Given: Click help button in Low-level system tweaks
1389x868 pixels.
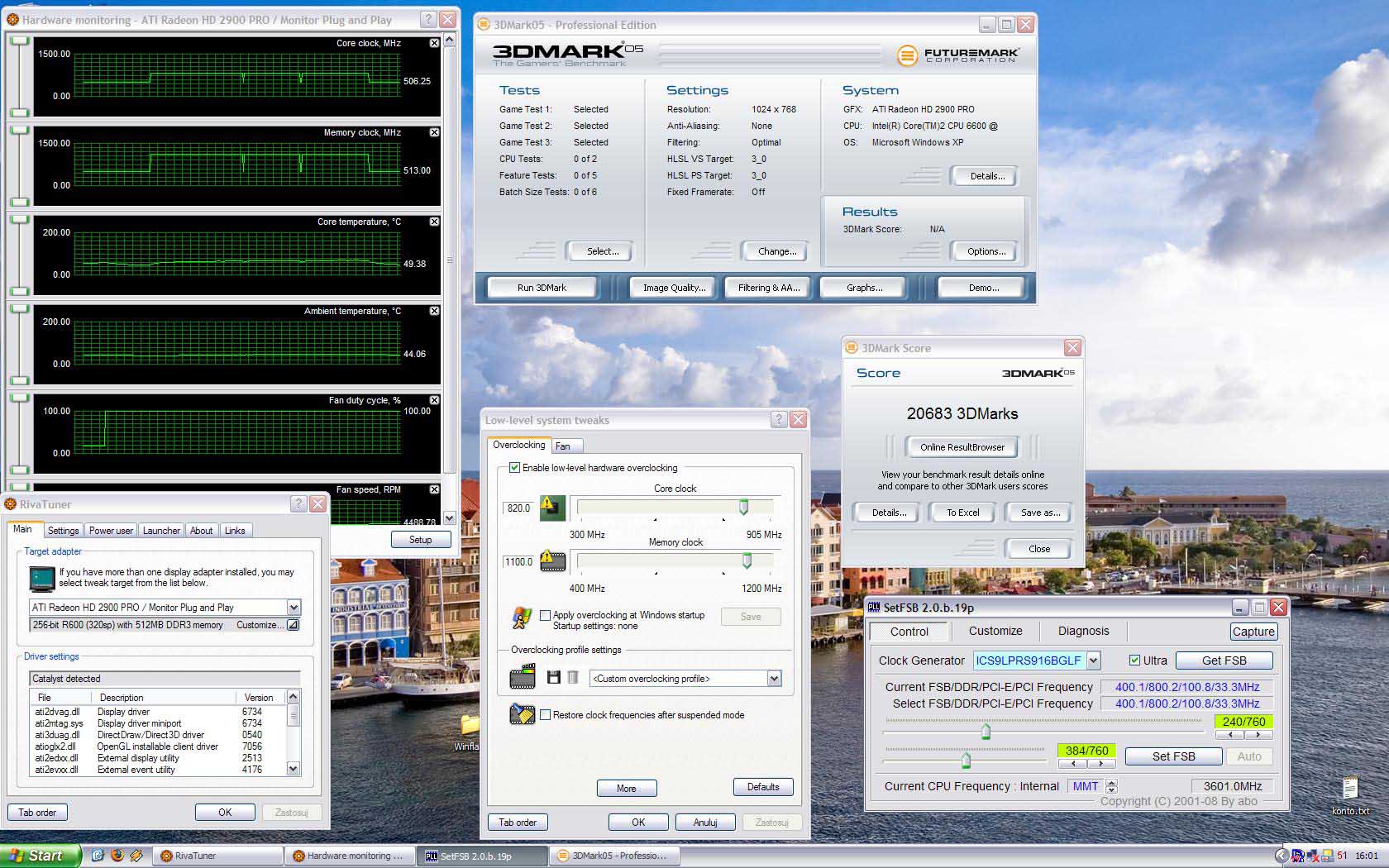Looking at the screenshot, I should coord(779,420).
